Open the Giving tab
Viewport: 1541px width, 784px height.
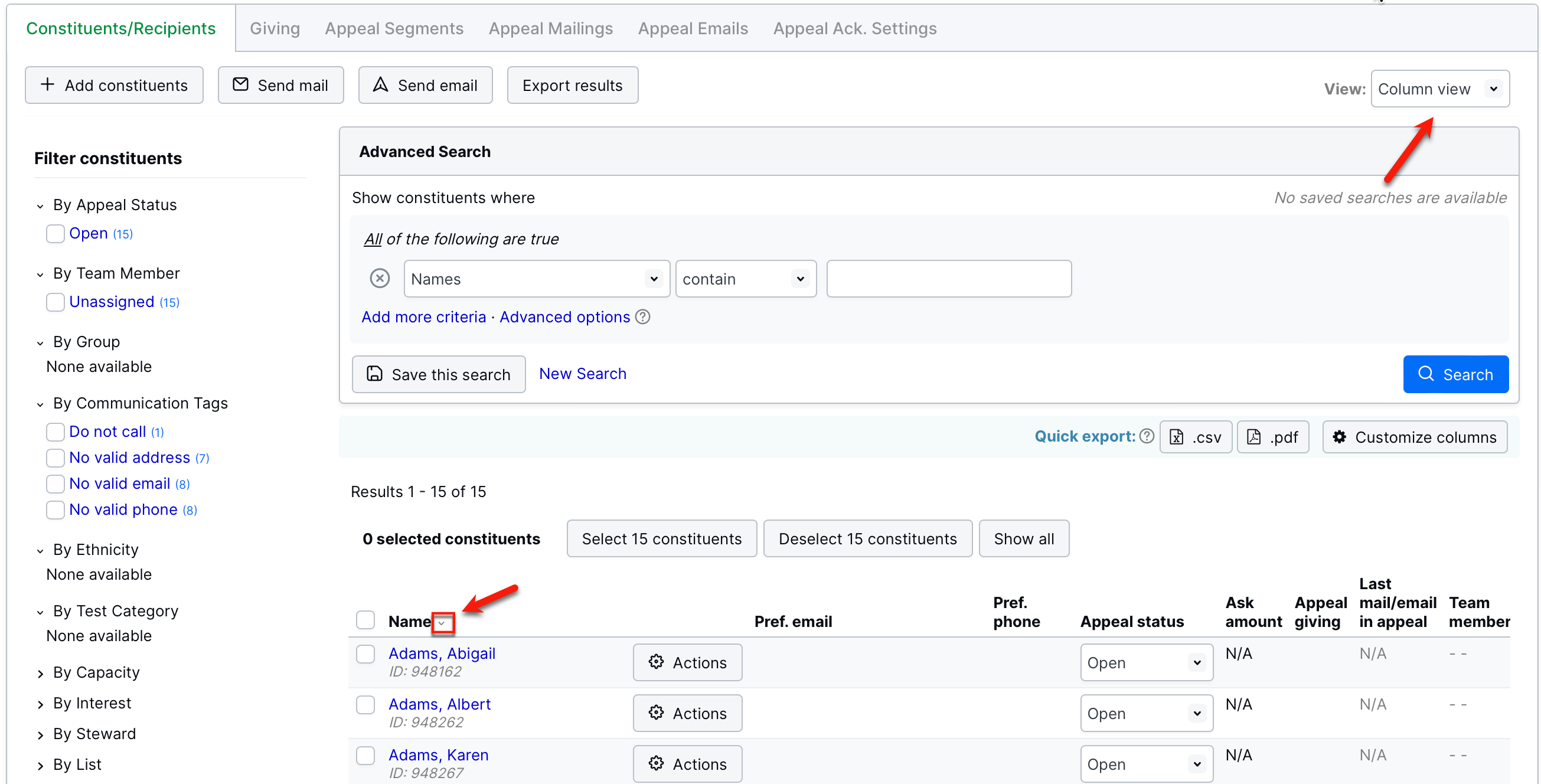[275, 29]
